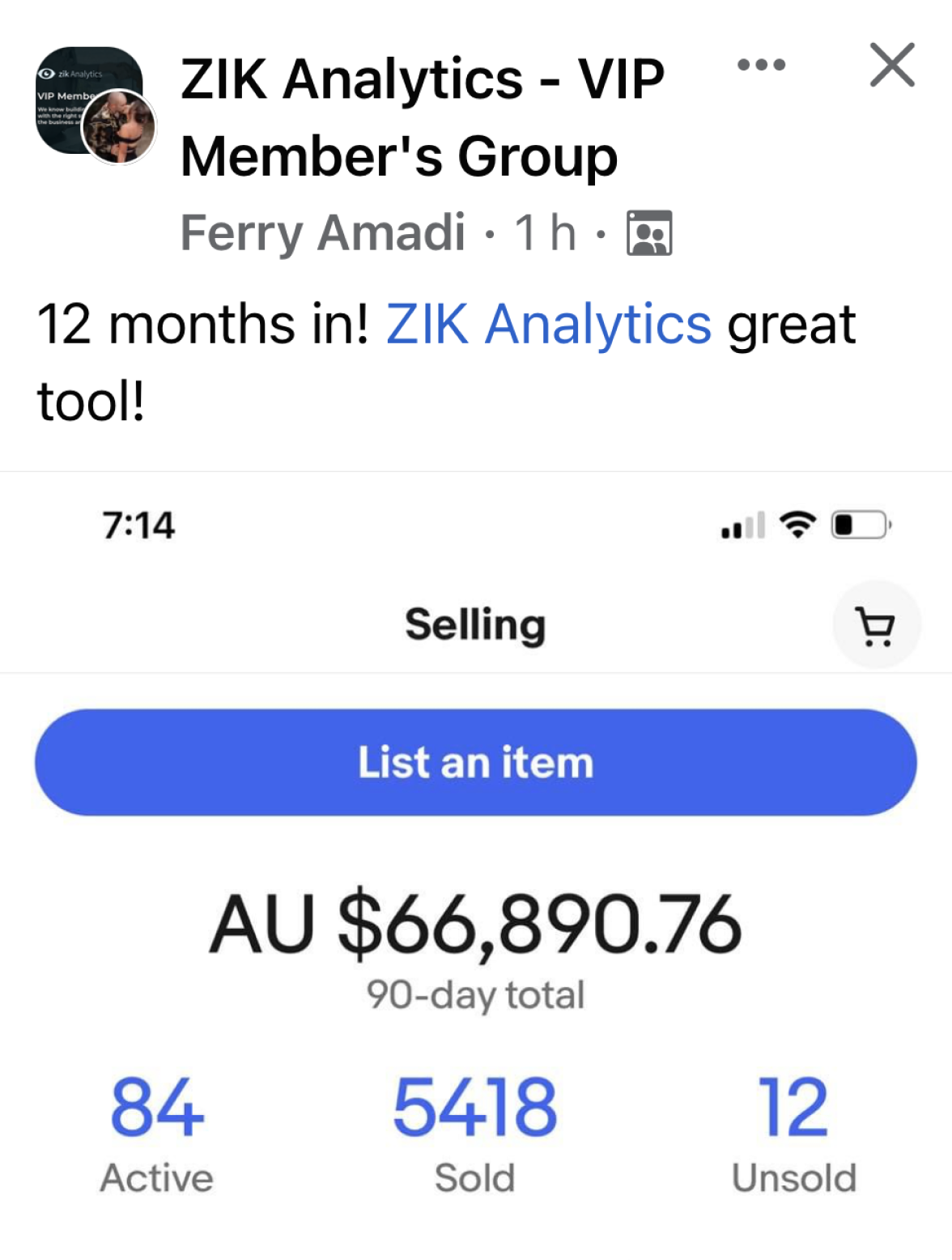This screenshot has height=1260, width=952.
Task: Tap the battery indicator icon
Action: click(x=861, y=525)
